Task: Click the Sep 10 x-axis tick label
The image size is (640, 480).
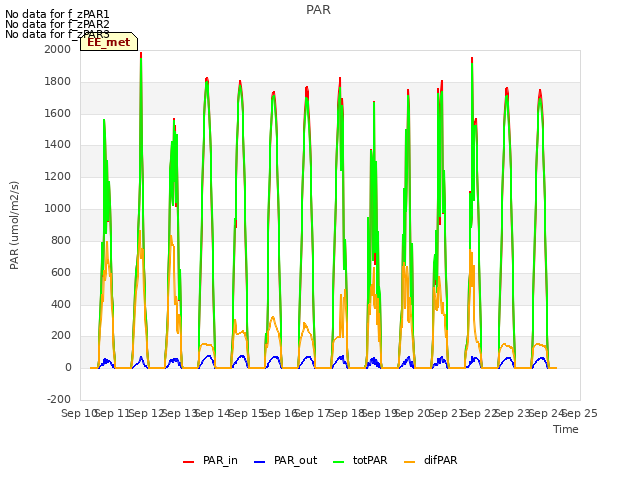Action: pyautogui.click(x=79, y=413)
